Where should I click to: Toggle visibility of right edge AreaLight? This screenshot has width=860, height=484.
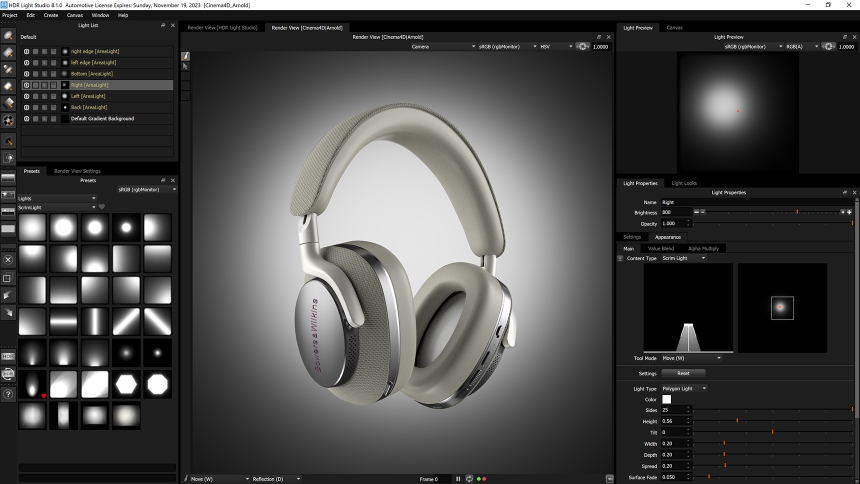click(26, 51)
